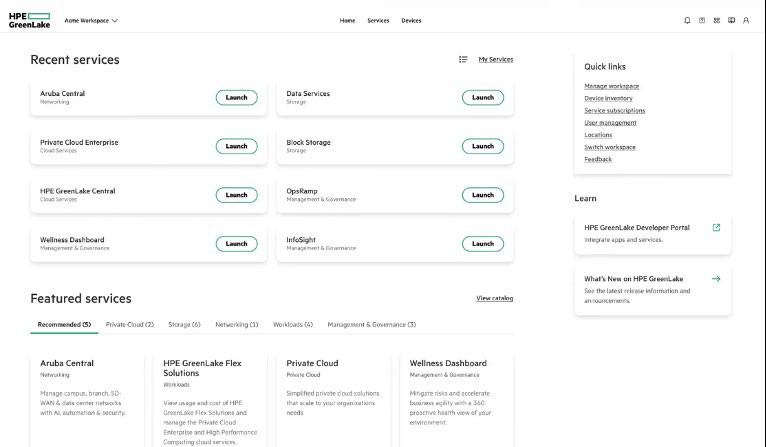Switch to Management & Governance (3) tab
The height and width of the screenshot is (447, 766).
click(372, 325)
